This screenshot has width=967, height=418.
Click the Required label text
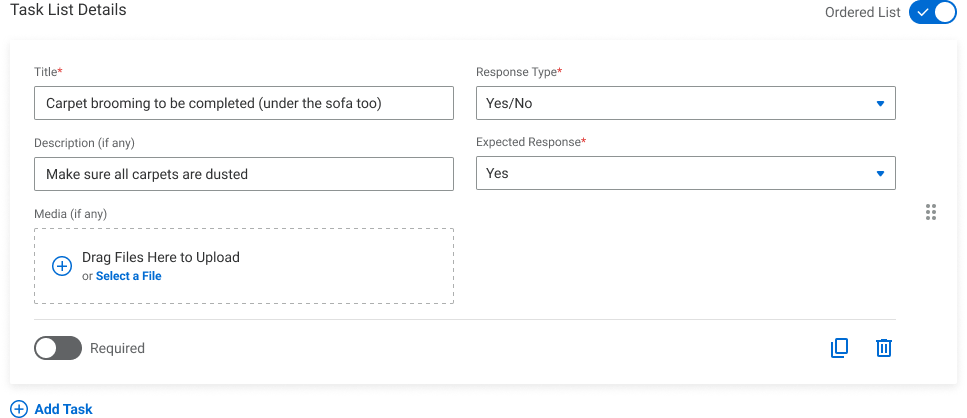[x=117, y=349]
